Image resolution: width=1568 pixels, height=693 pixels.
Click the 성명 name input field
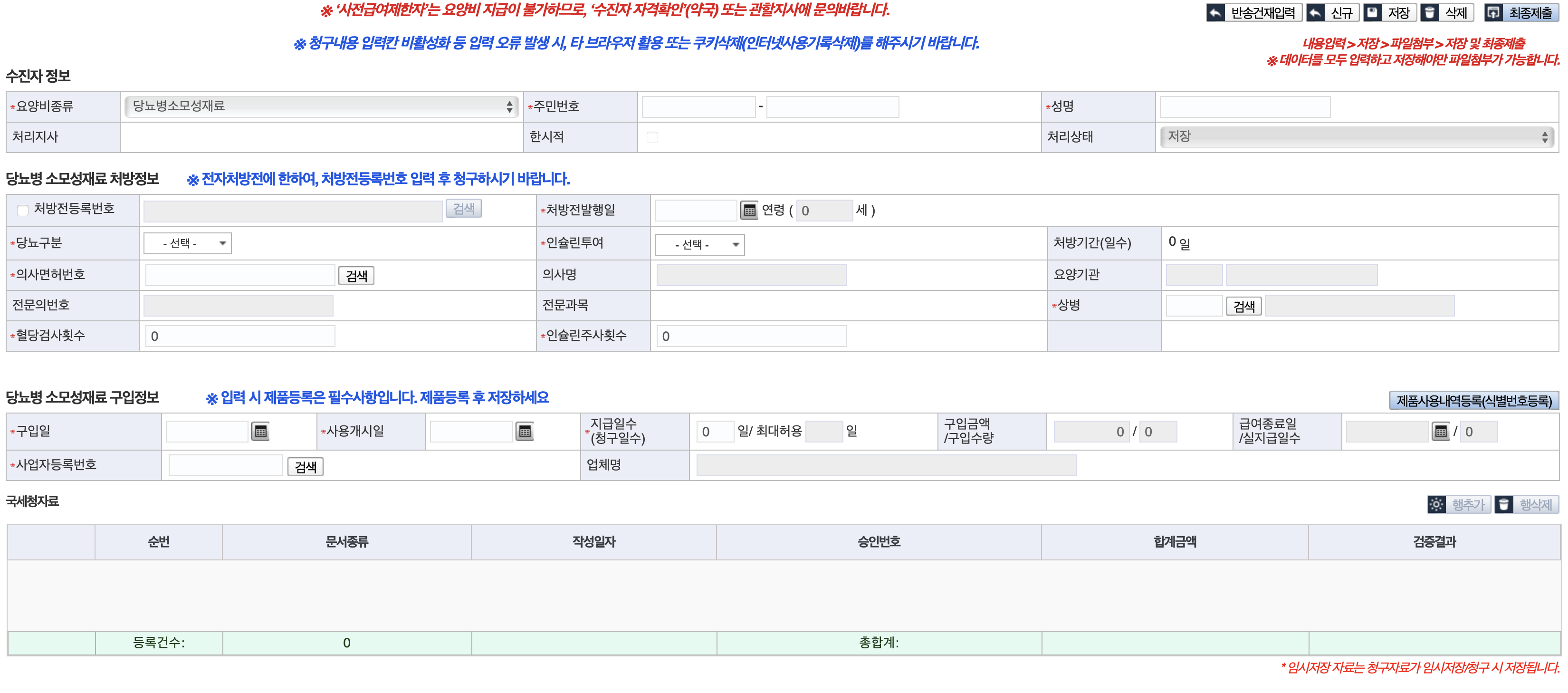1245,107
